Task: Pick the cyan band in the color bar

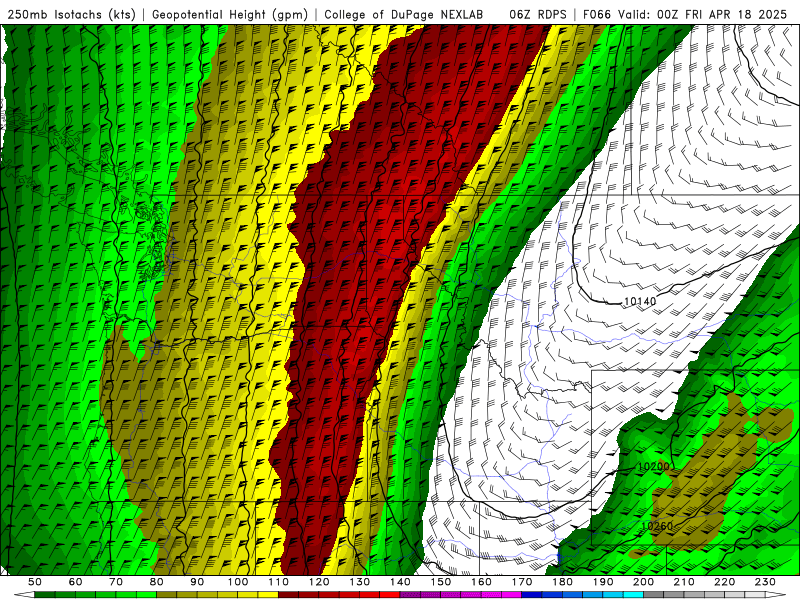Action: pos(633,594)
